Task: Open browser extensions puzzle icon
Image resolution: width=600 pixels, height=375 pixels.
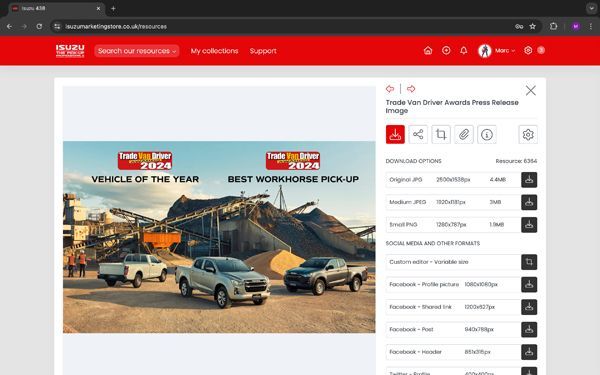Action: point(553,26)
